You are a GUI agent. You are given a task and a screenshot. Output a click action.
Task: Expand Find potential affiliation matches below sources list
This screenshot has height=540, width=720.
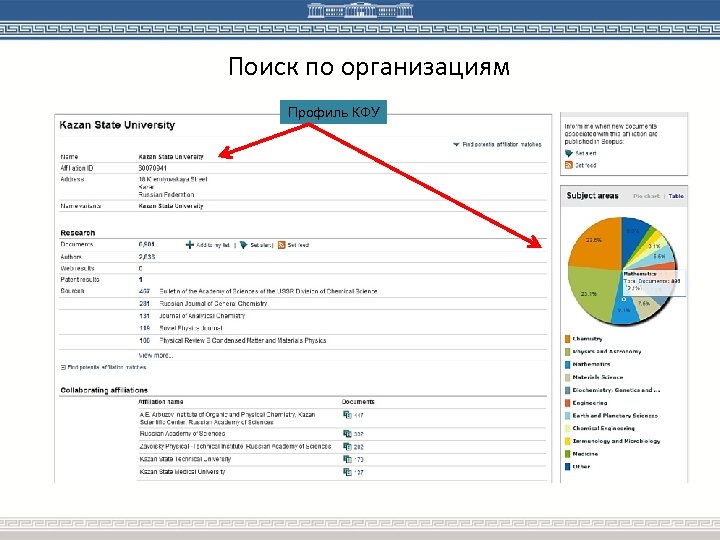[103, 367]
